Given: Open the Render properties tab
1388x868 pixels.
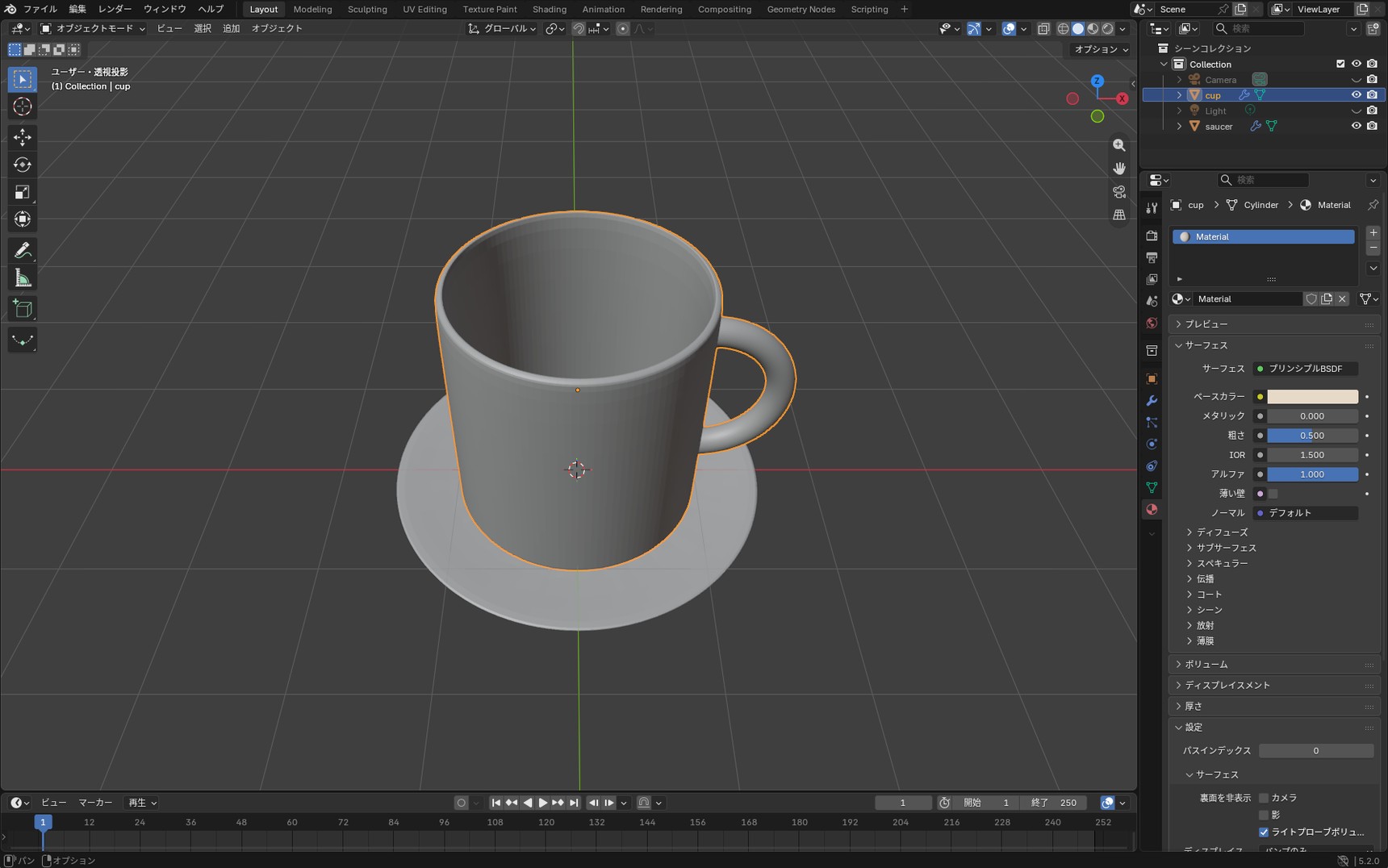Looking at the screenshot, I should pos(1152,236).
